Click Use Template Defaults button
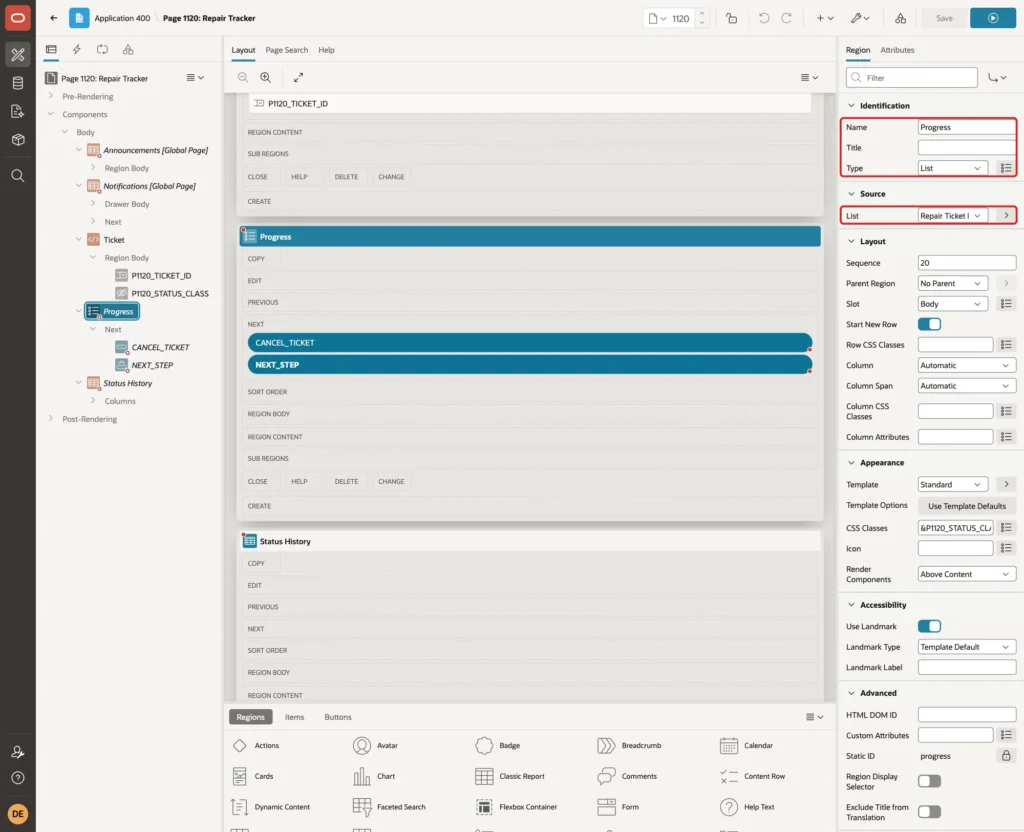Image resolution: width=1024 pixels, height=832 pixels. 967,506
